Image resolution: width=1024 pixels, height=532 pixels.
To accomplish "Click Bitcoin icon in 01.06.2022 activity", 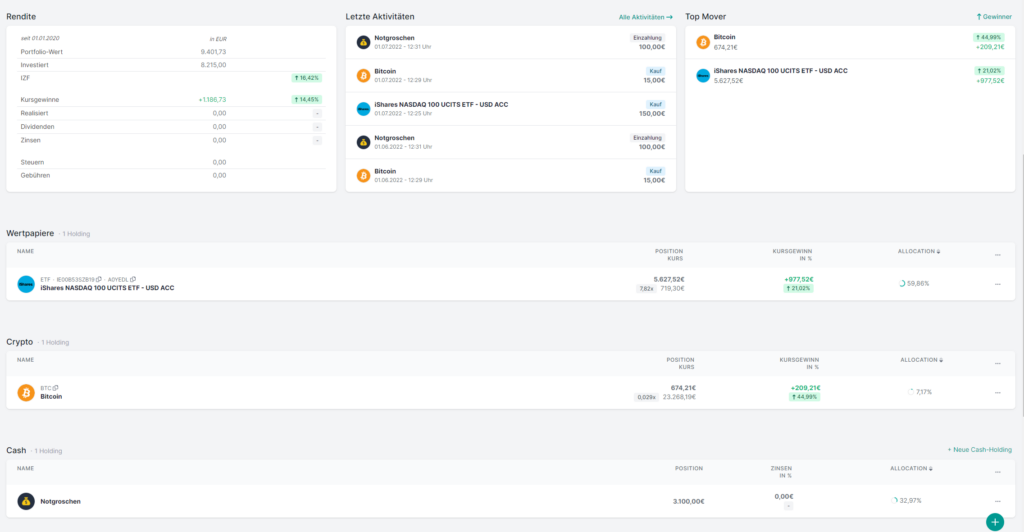I will 363,176.
